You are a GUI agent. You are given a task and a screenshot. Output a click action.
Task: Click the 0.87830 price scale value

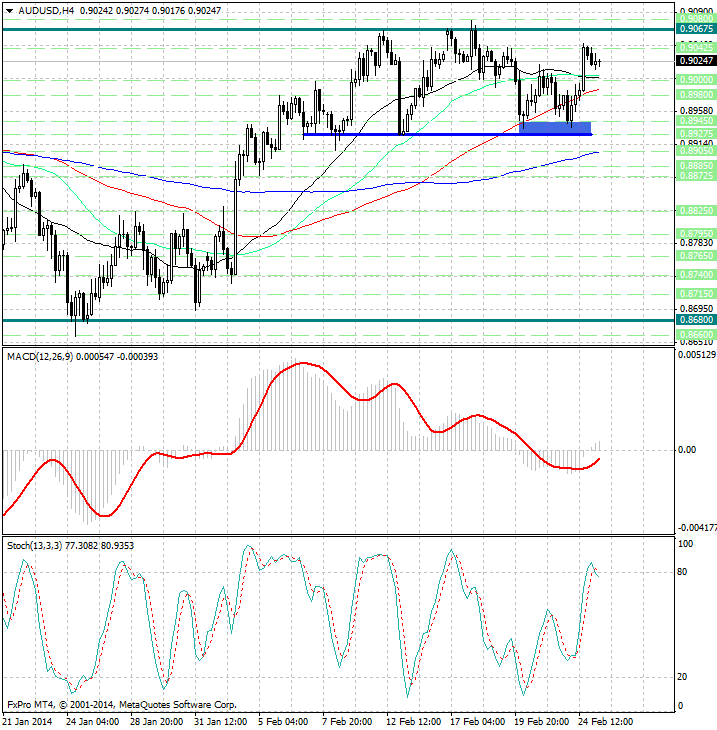[696, 243]
